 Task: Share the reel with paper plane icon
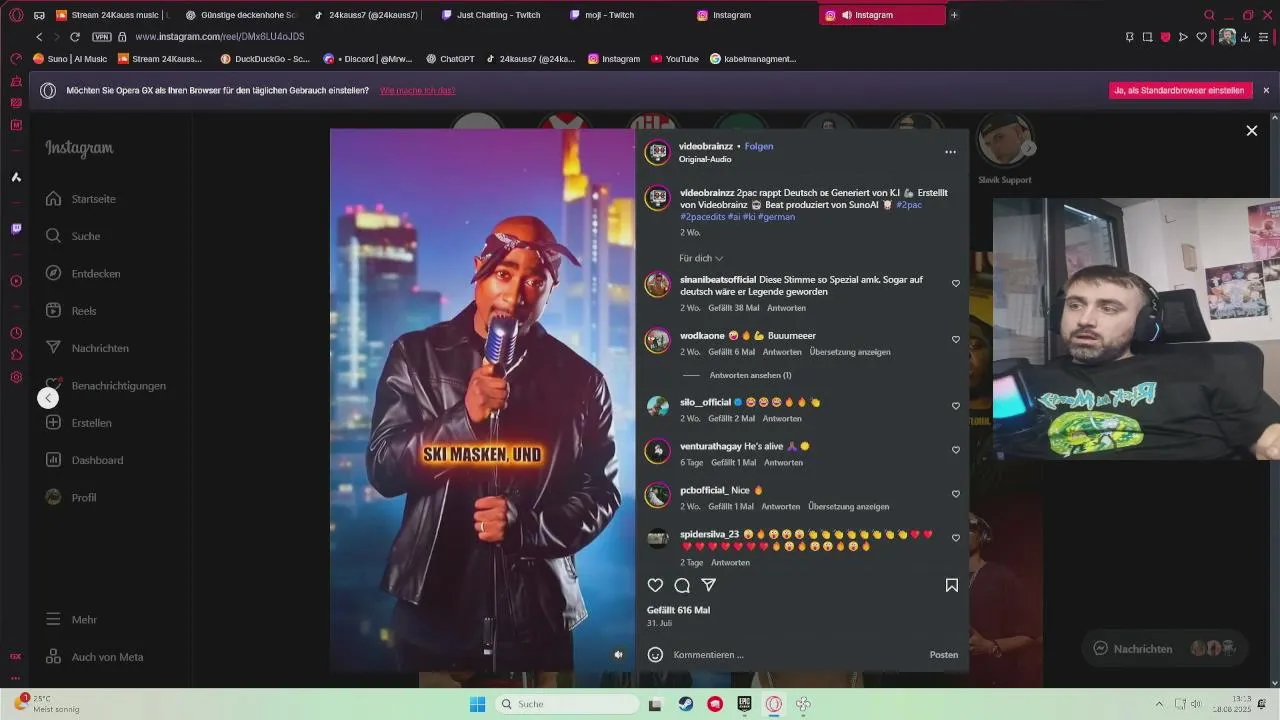(x=708, y=585)
